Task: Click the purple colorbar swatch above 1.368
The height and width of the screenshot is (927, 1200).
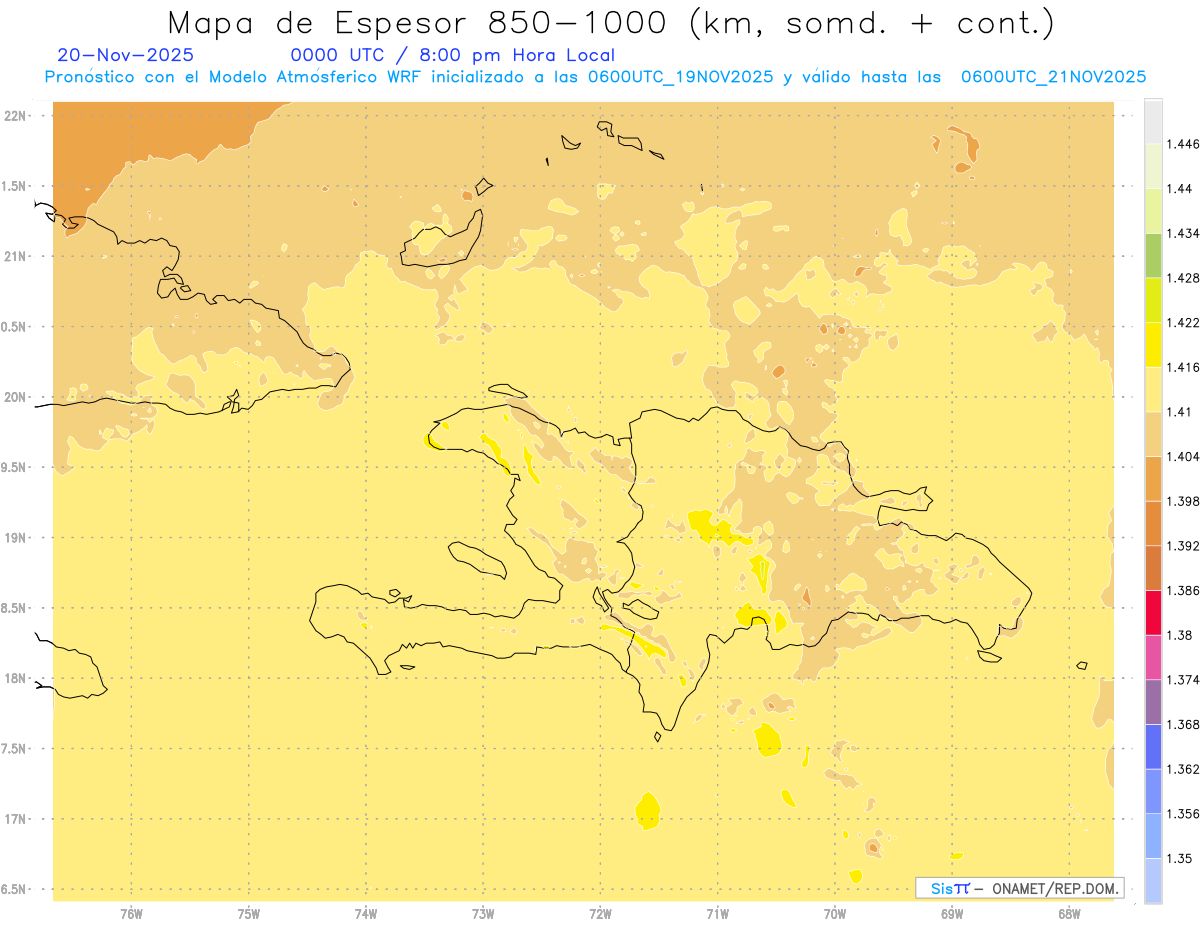Action: pos(1152,702)
